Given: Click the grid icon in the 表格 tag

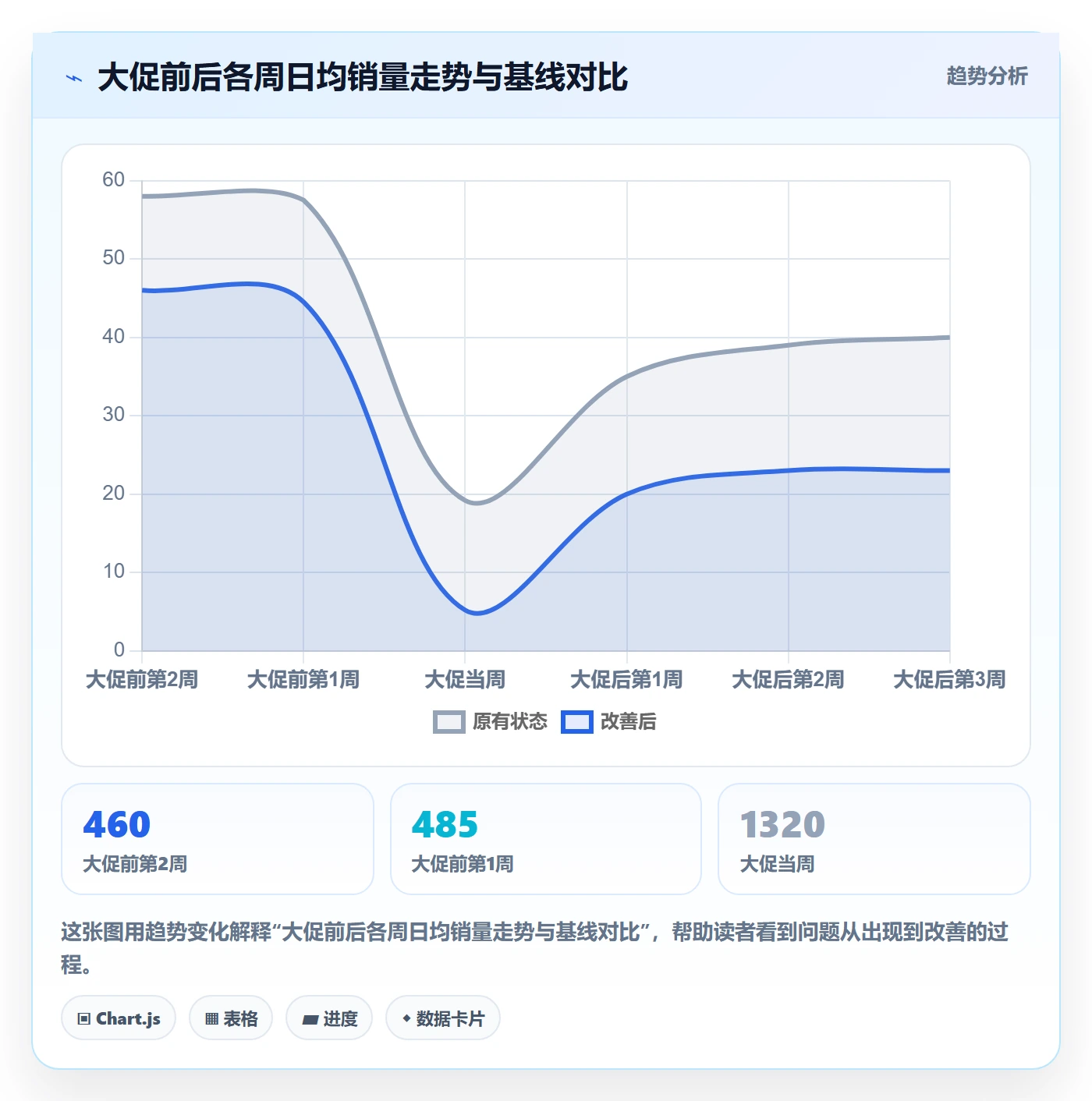Looking at the screenshot, I should [x=211, y=1019].
